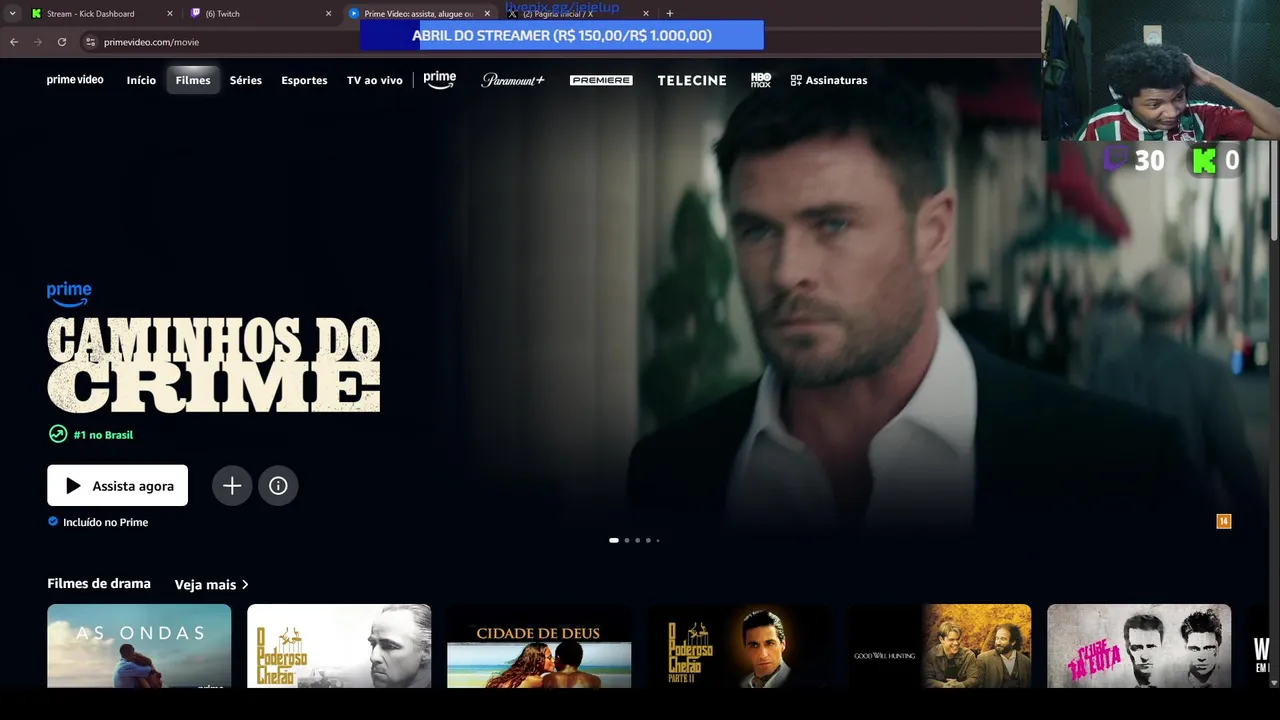Open O Poderoso Chefão Parte II thumbnail

pyautogui.click(x=739, y=646)
